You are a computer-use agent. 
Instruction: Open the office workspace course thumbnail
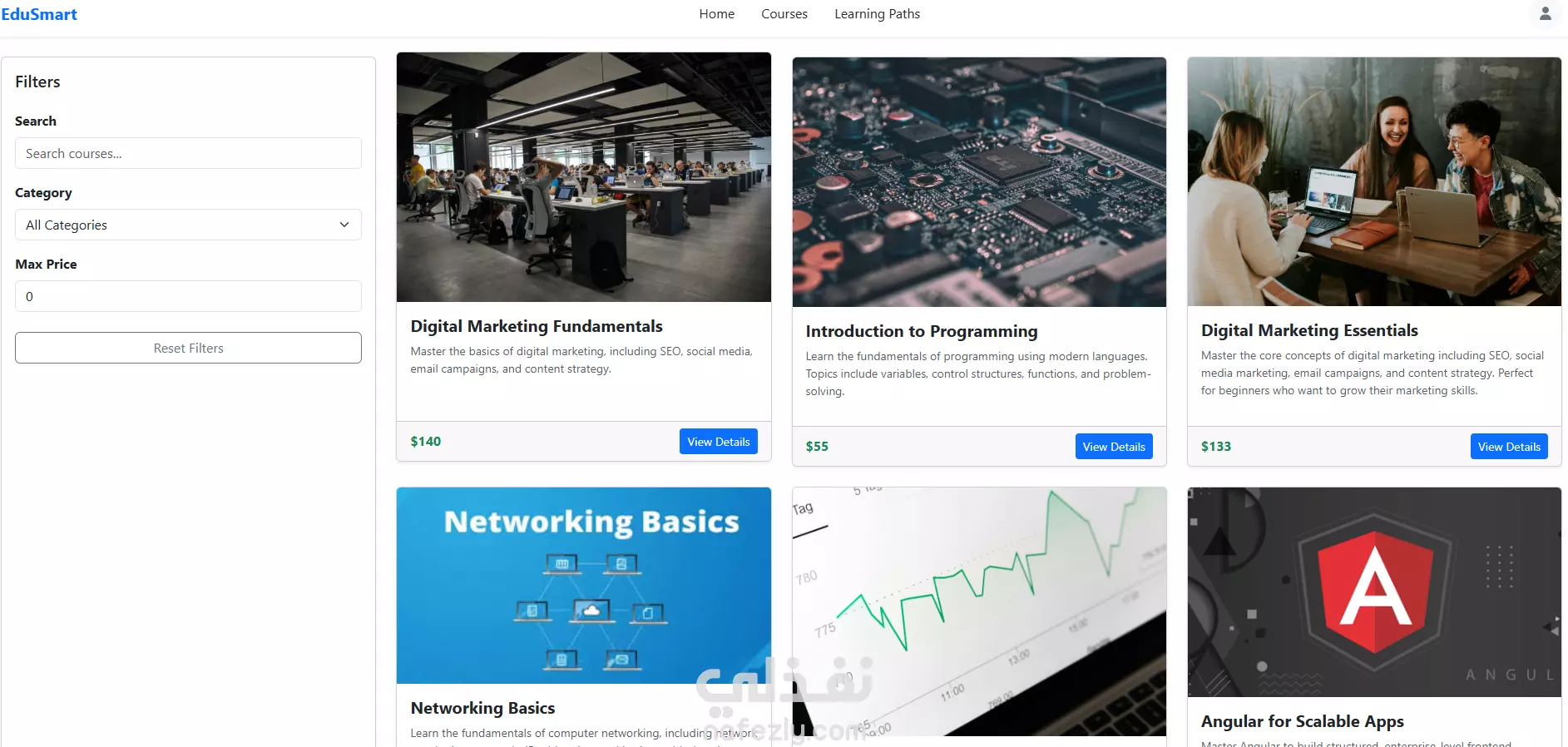click(584, 177)
